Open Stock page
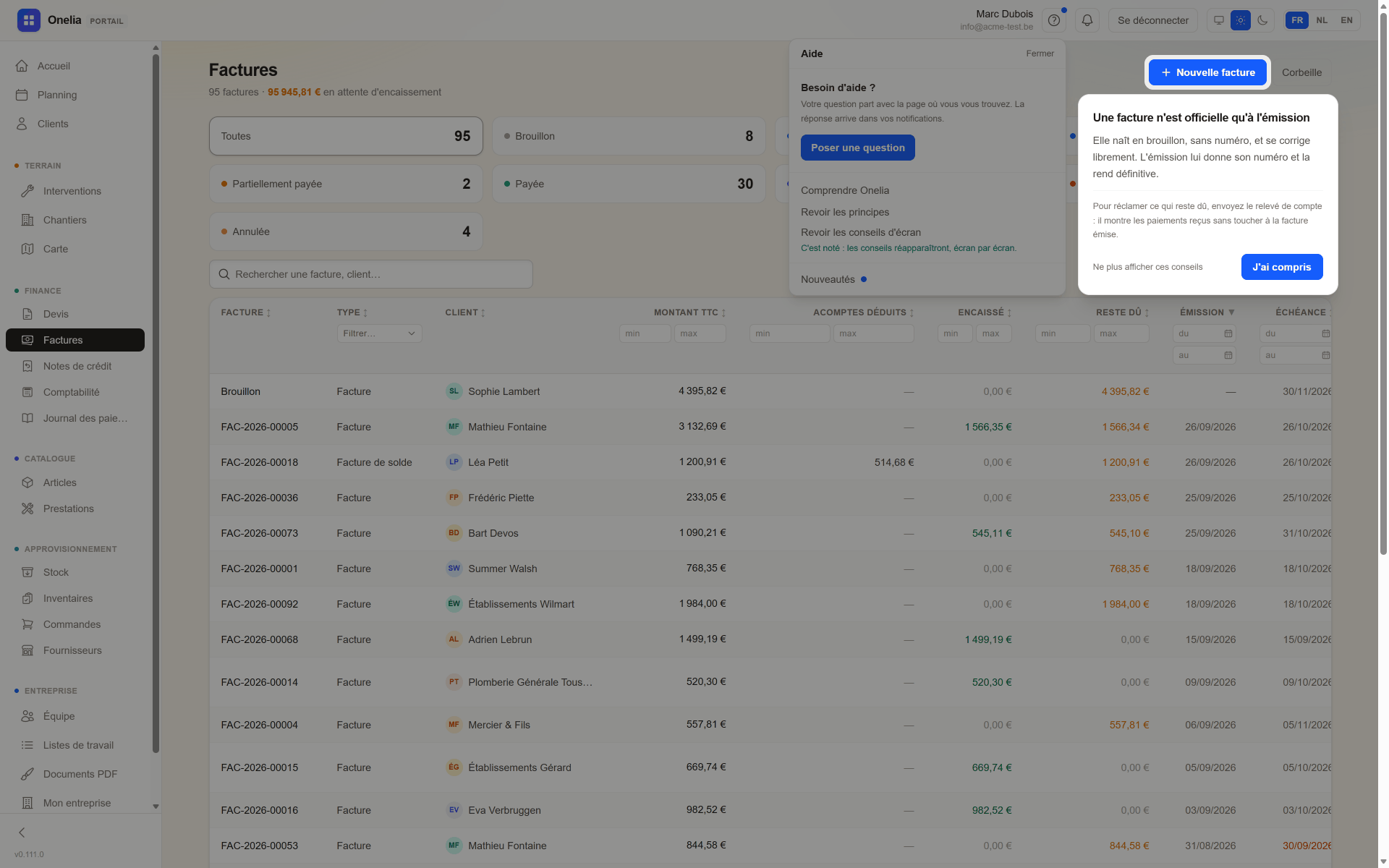This screenshot has height=868, width=1389. 75,572
